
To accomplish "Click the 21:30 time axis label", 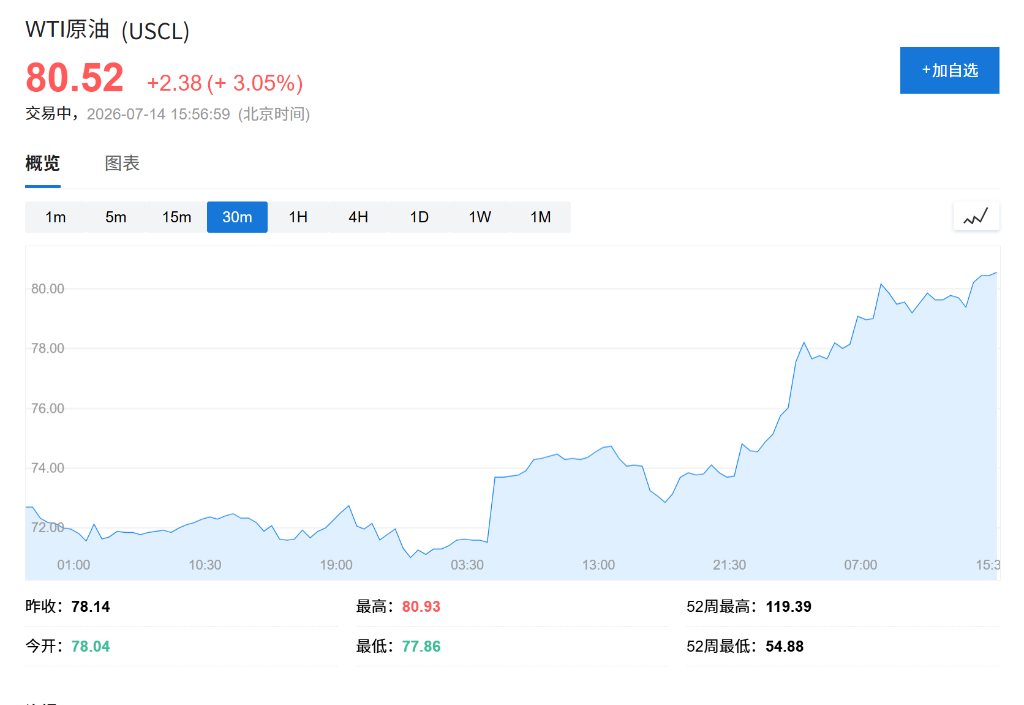I will click(x=729, y=565).
